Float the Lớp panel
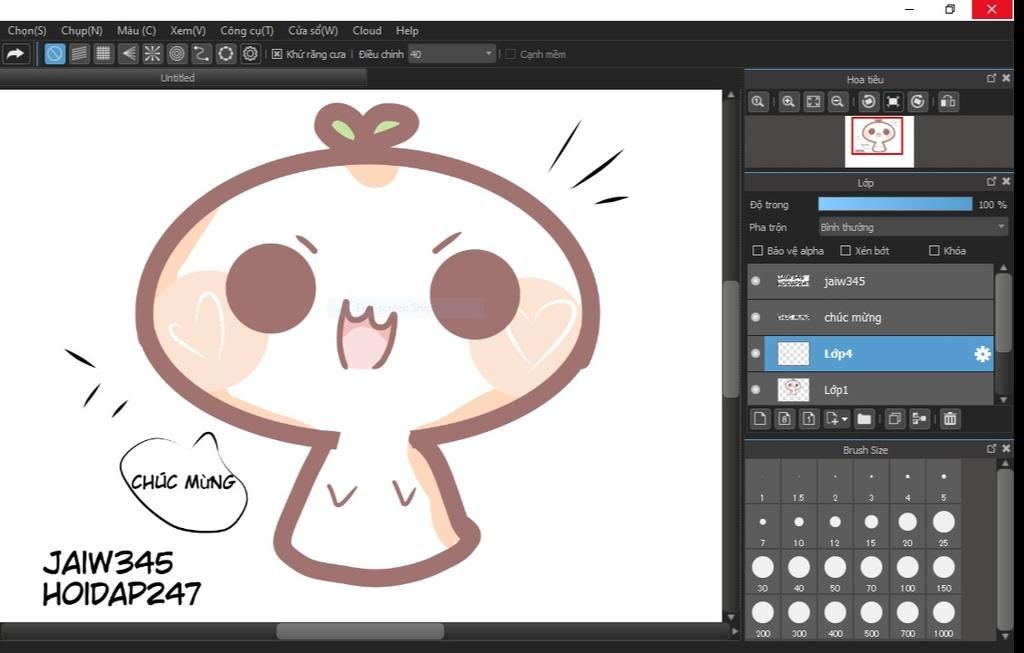This screenshot has width=1024, height=653. (x=991, y=182)
